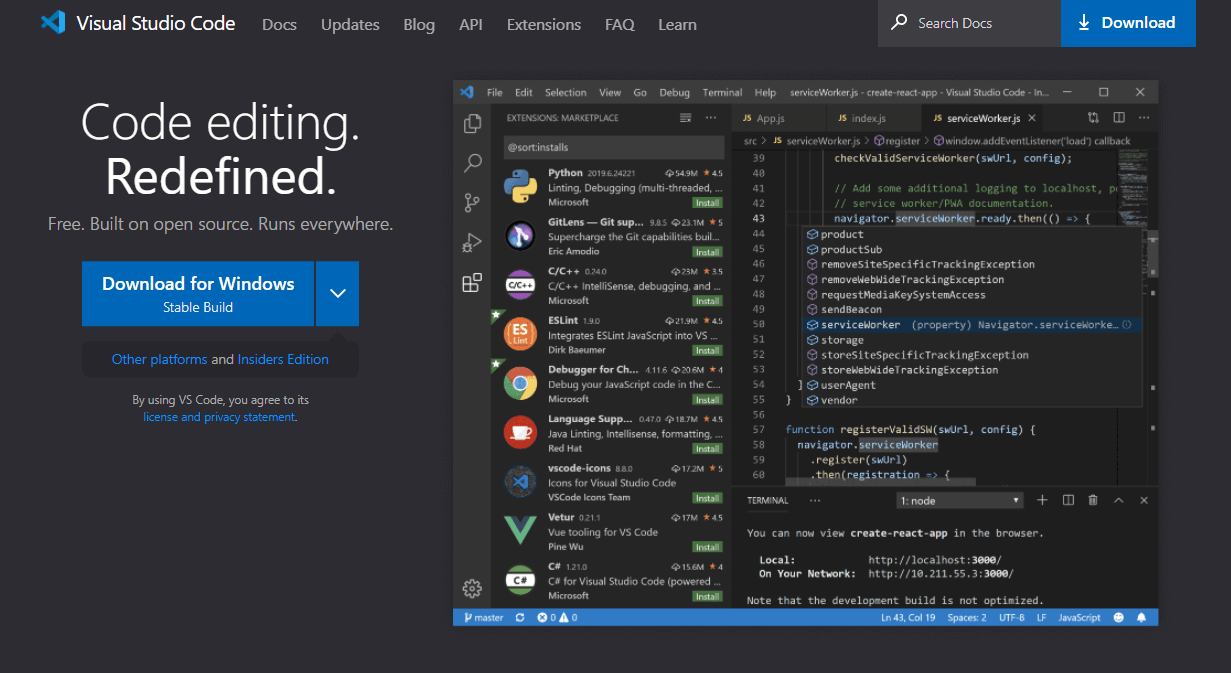Install the Python extension
Screen dimensions: 1231x673
click(708, 203)
